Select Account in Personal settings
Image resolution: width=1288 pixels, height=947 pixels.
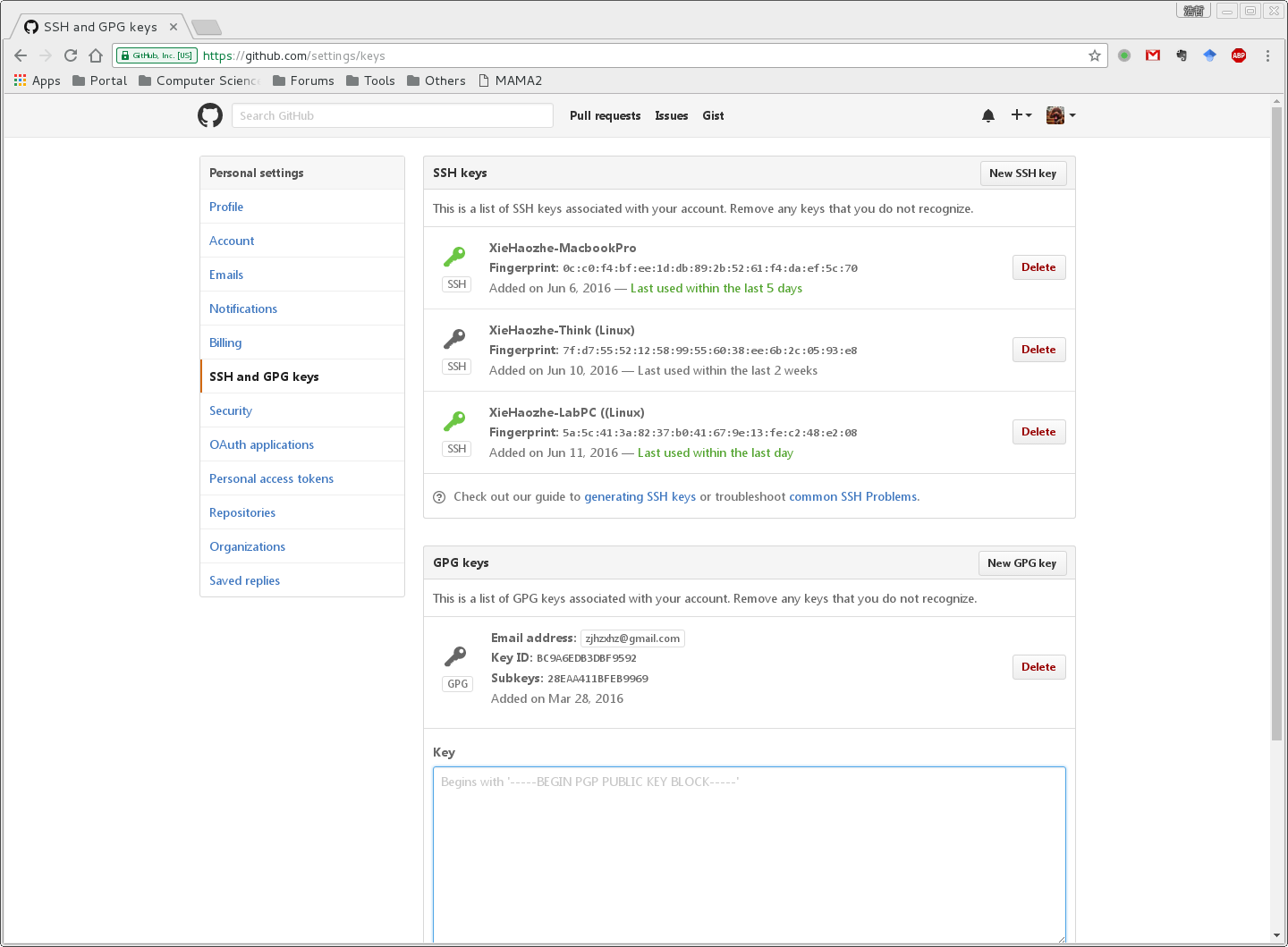(x=302, y=241)
